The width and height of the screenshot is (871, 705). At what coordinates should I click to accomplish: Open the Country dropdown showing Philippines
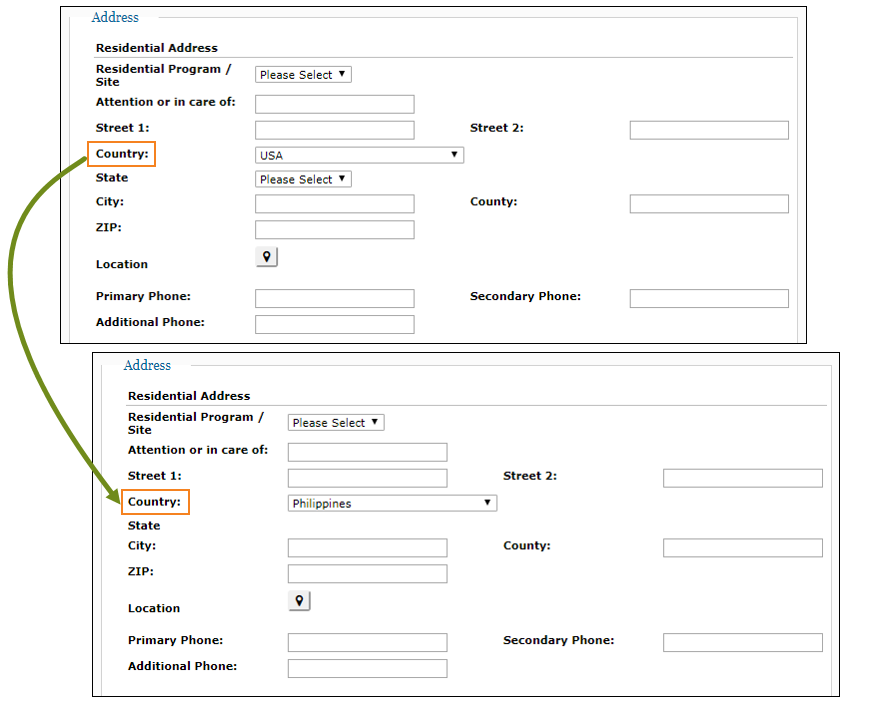coord(391,502)
